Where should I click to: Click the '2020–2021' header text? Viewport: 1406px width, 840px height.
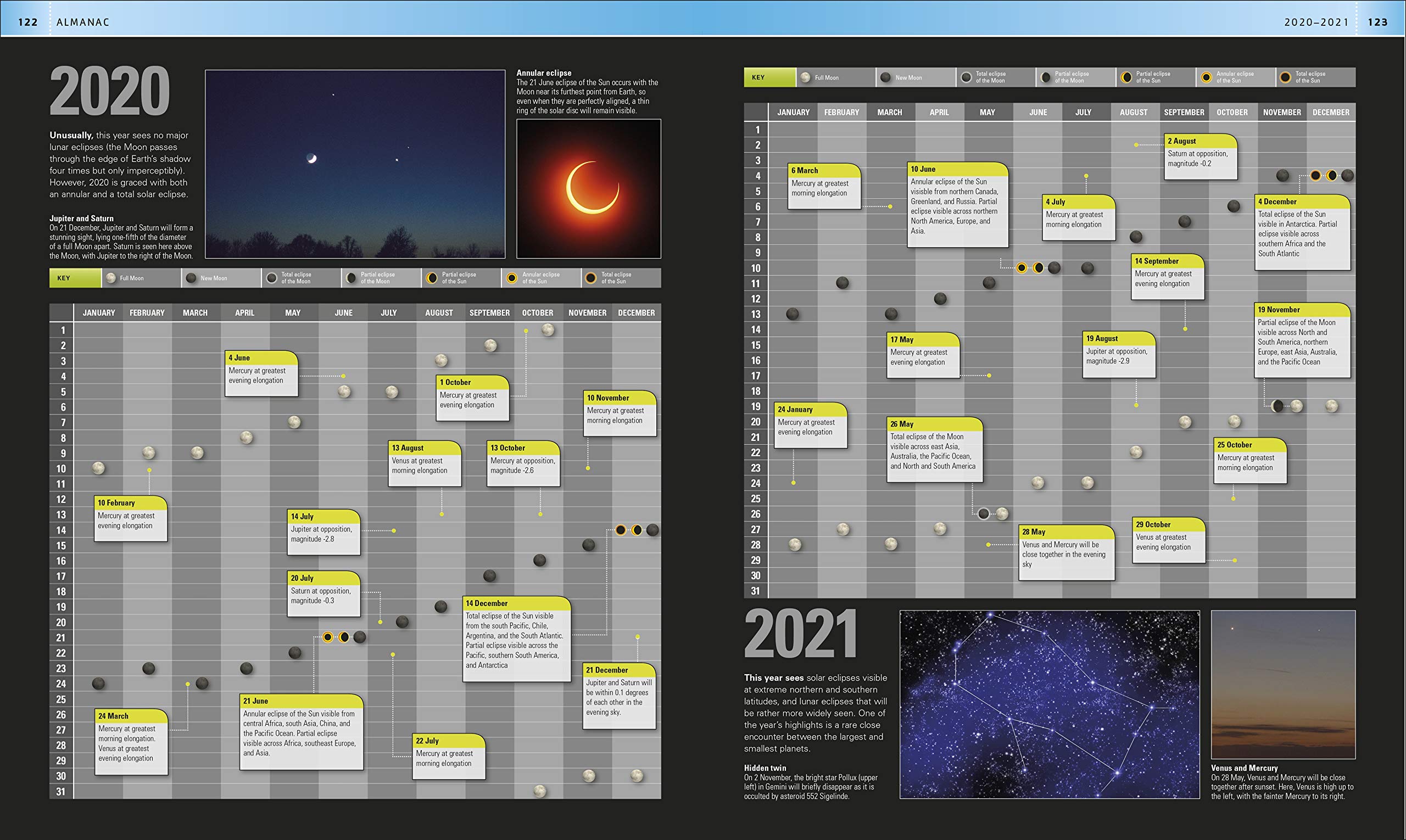point(1316,22)
